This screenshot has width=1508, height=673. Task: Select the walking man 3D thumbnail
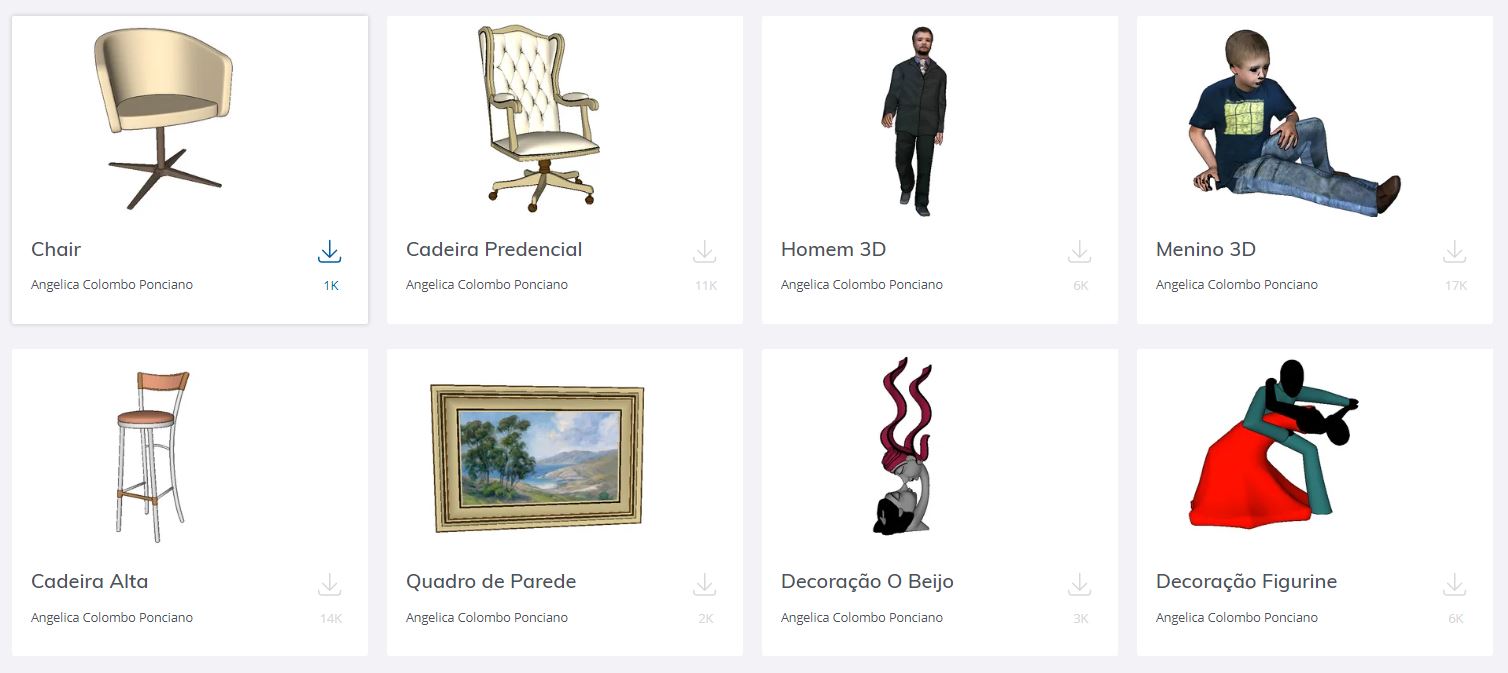click(914, 121)
